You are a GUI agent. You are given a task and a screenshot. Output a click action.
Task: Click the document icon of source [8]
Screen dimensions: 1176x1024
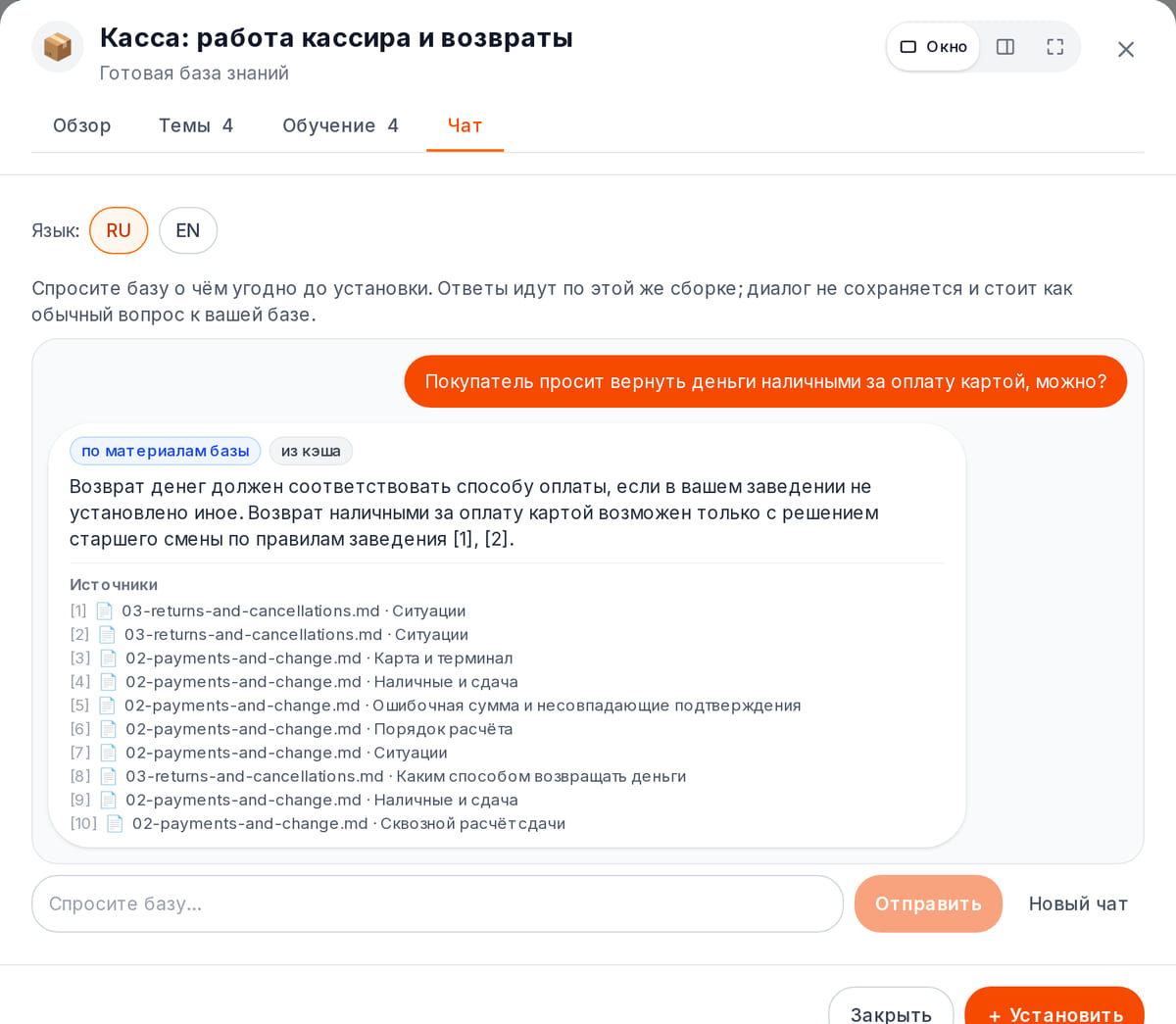(109, 775)
